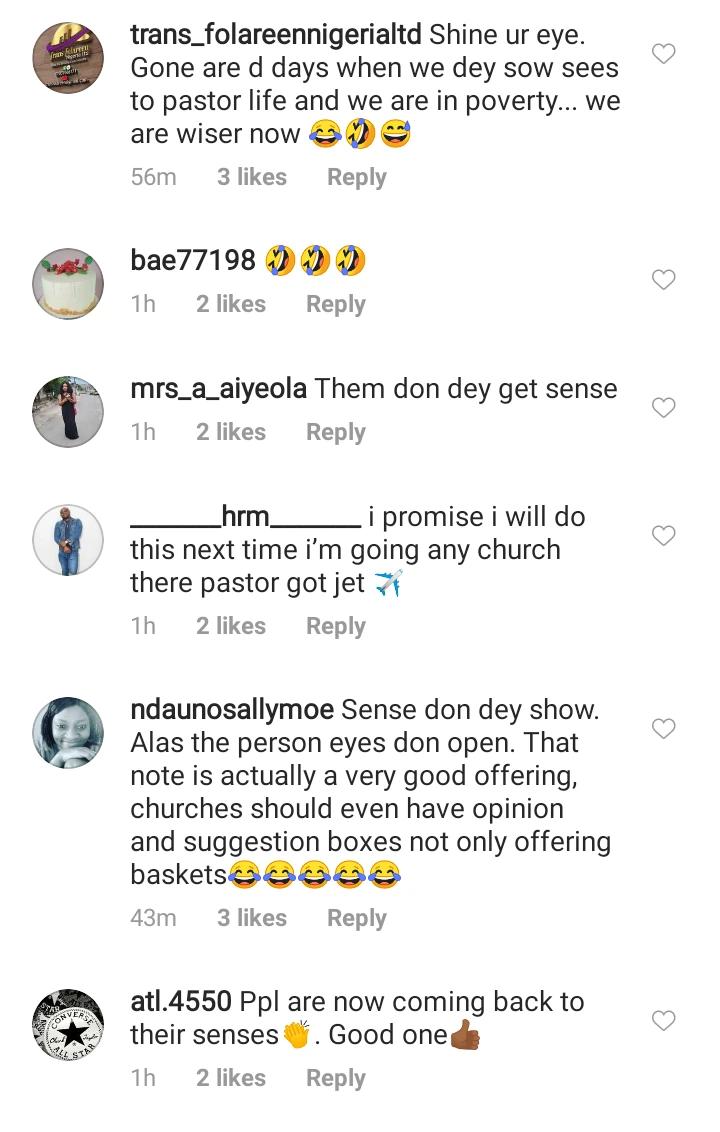View mrs_a_aiyeola's profile avatar

tap(69, 411)
